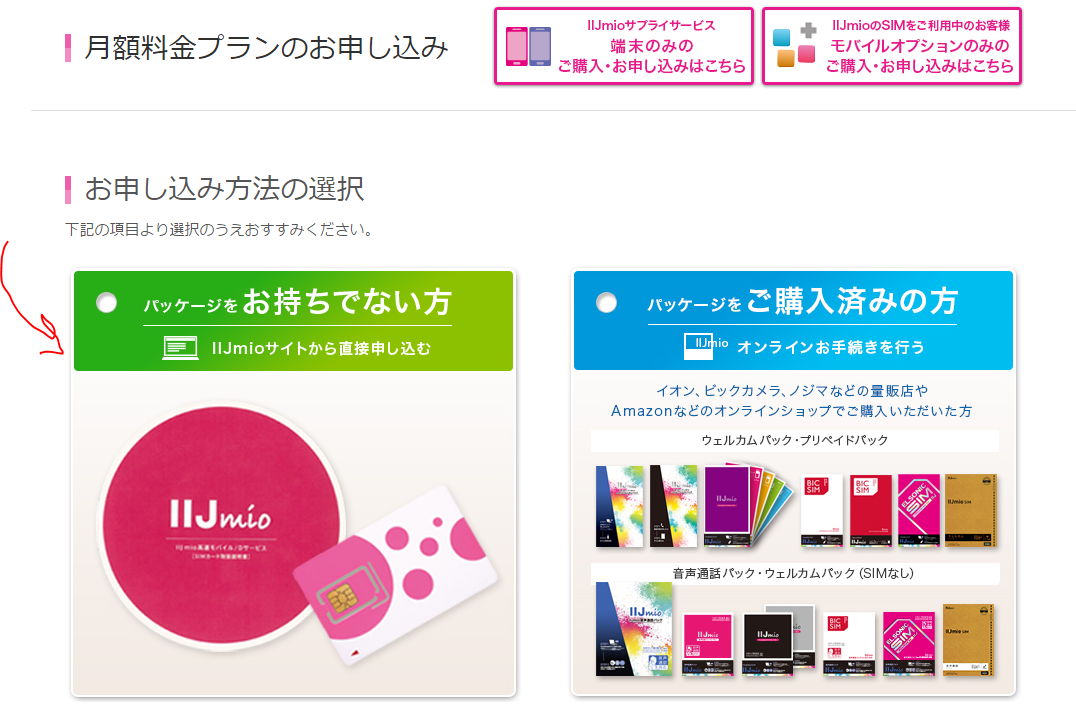Click the 音声通話パック・ウェルカムパック (SIMなし) heading bar
The image size is (1076, 725).
[795, 573]
